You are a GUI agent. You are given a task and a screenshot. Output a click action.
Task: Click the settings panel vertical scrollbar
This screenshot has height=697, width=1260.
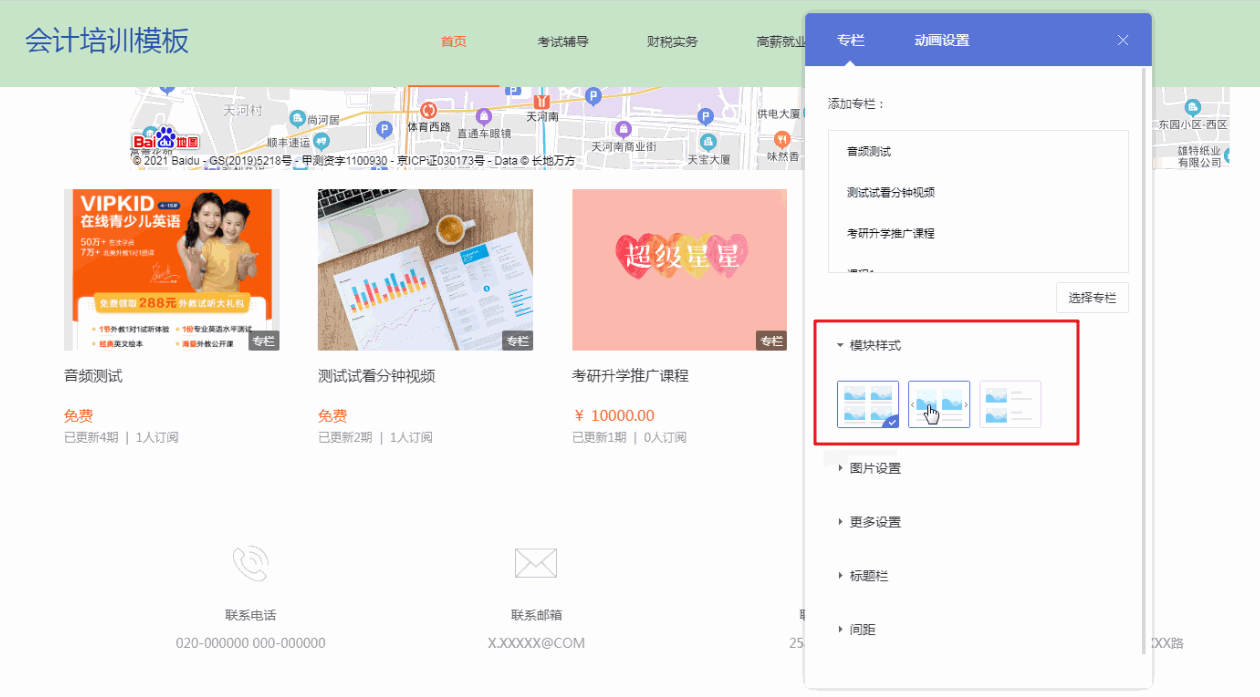click(x=1144, y=360)
